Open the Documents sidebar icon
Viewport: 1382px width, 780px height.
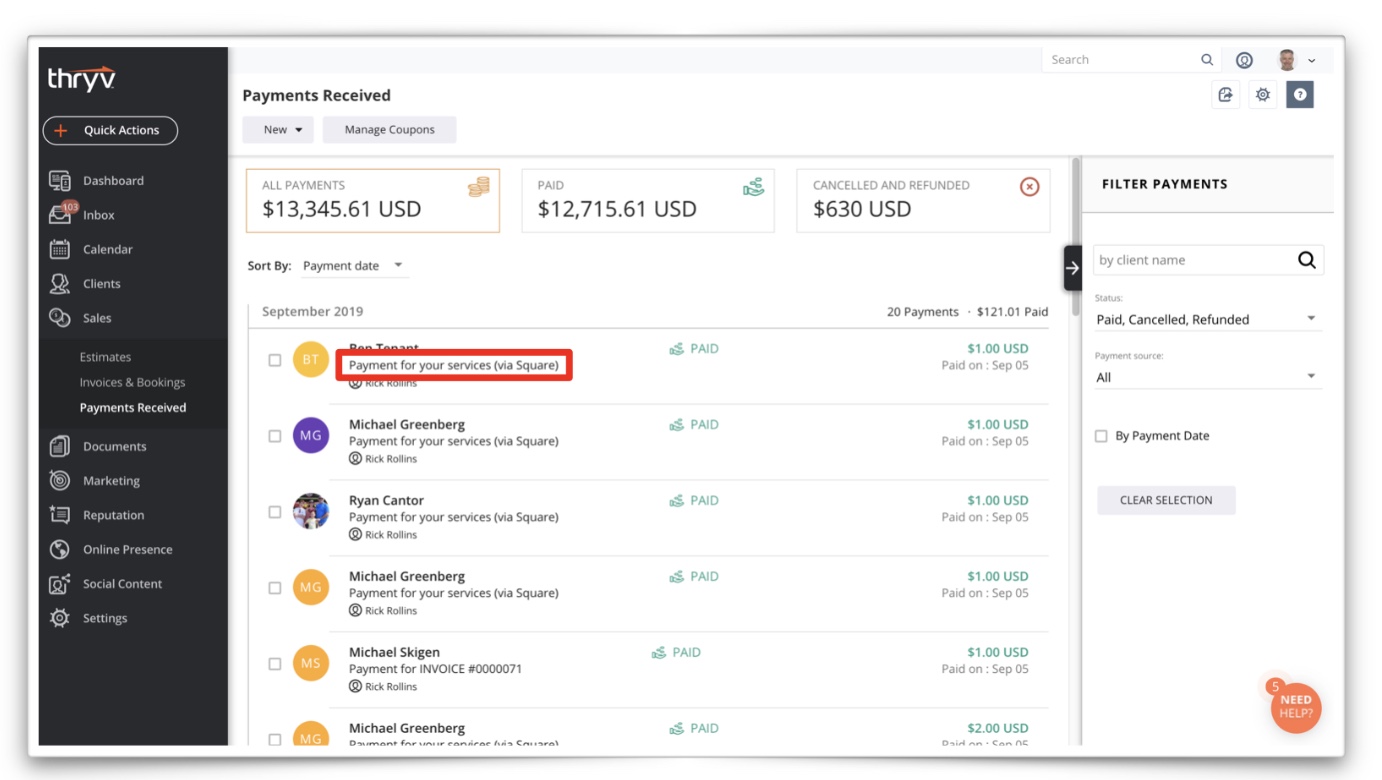coord(60,446)
